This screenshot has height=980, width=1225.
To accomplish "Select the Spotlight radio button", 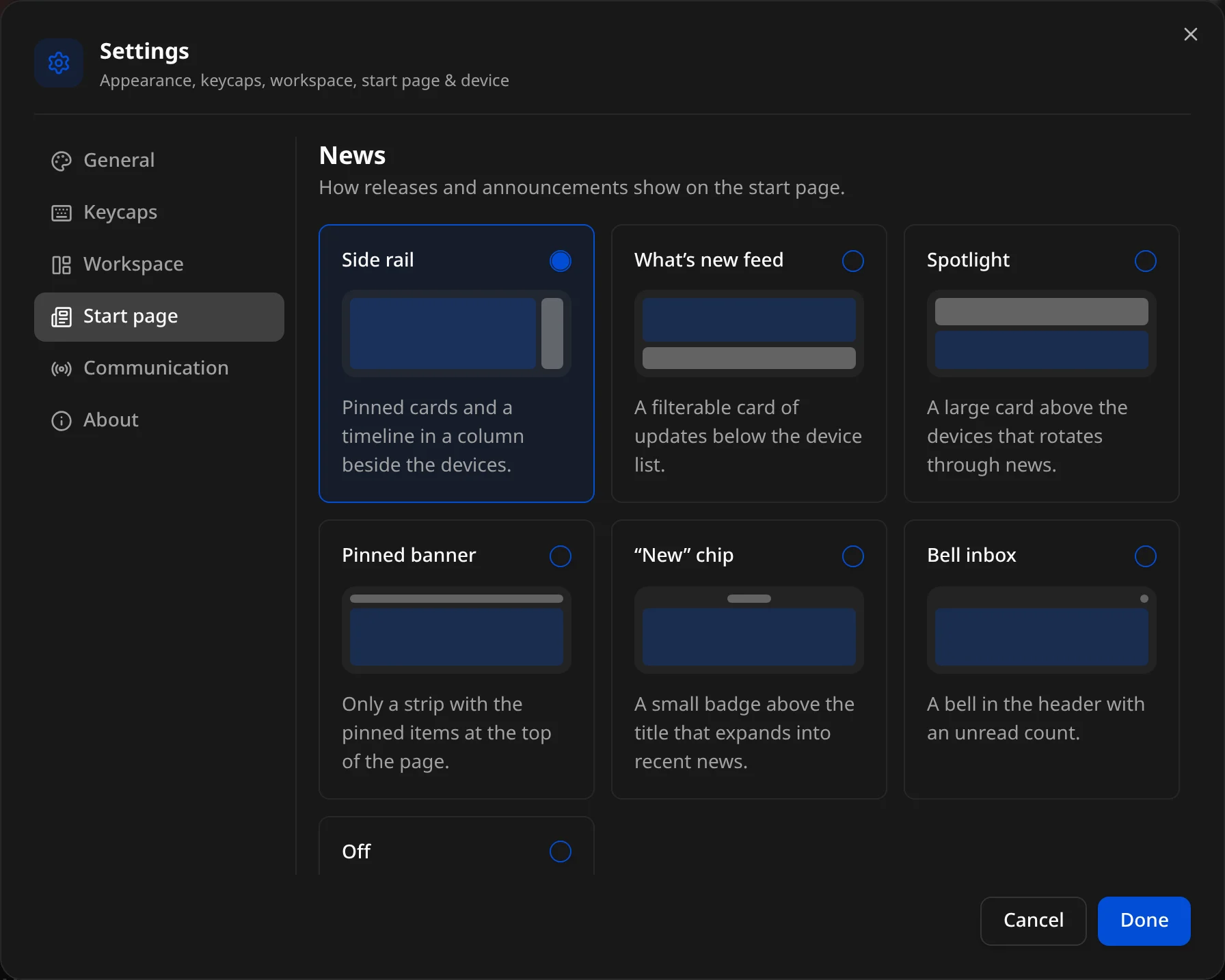I will (x=1146, y=261).
